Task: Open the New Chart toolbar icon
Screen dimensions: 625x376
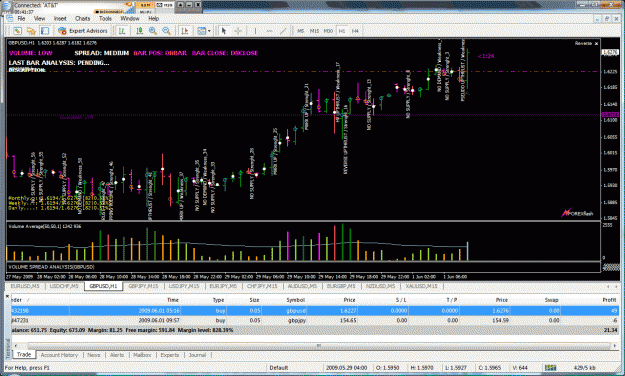Action: [17, 31]
